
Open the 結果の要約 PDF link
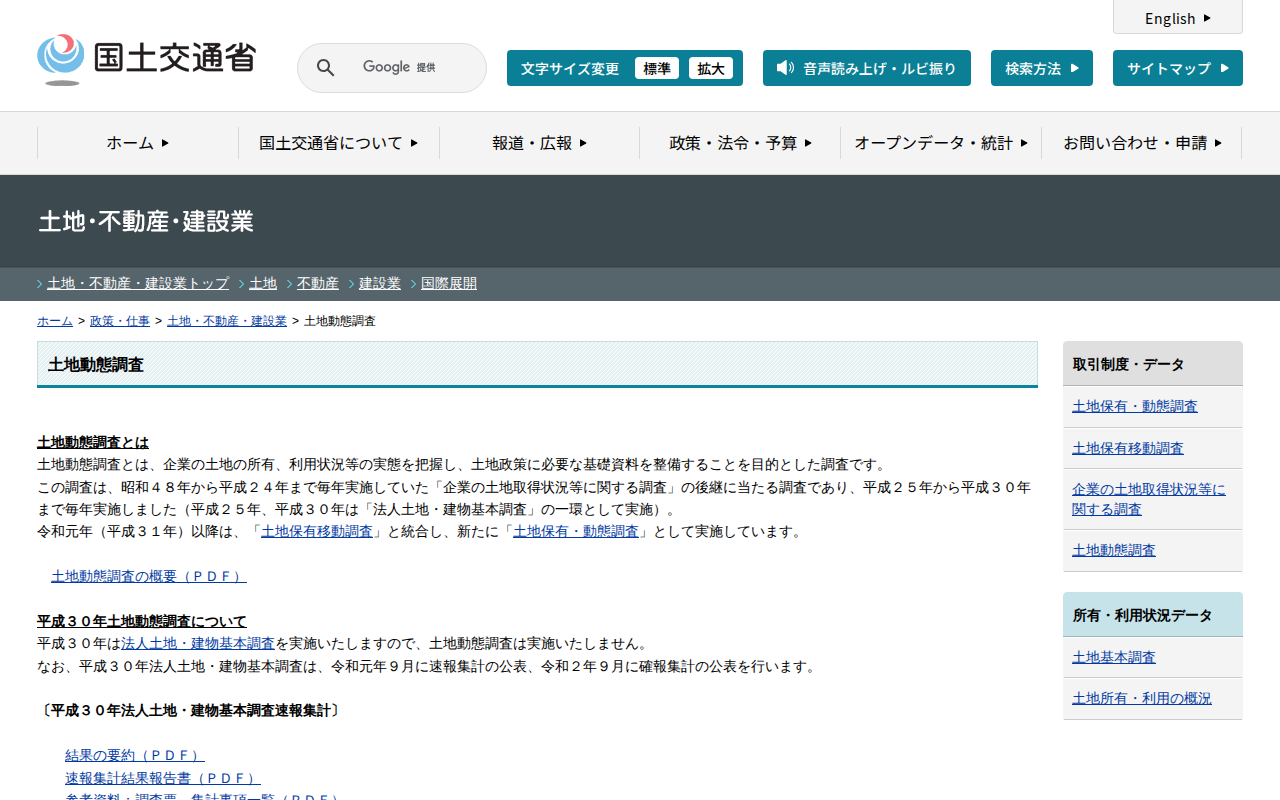click(x=134, y=755)
